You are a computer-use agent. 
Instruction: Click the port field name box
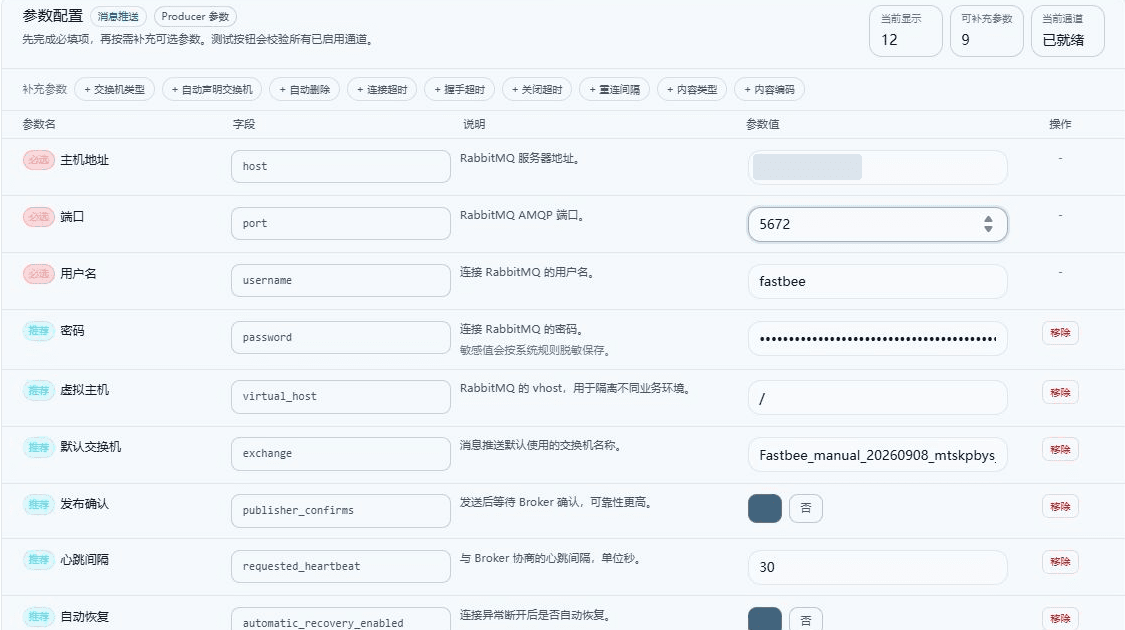point(341,223)
